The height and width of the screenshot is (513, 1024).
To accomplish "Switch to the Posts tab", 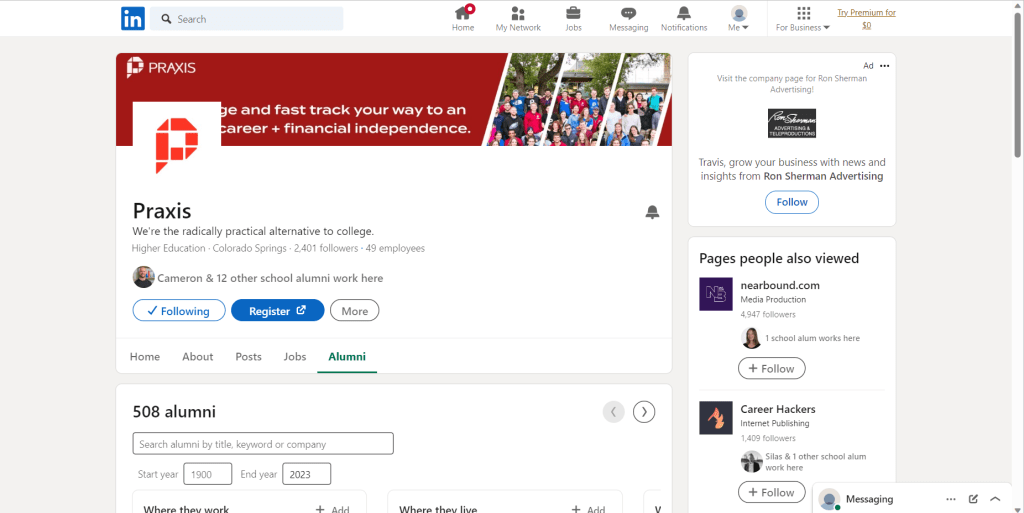I will [x=248, y=357].
